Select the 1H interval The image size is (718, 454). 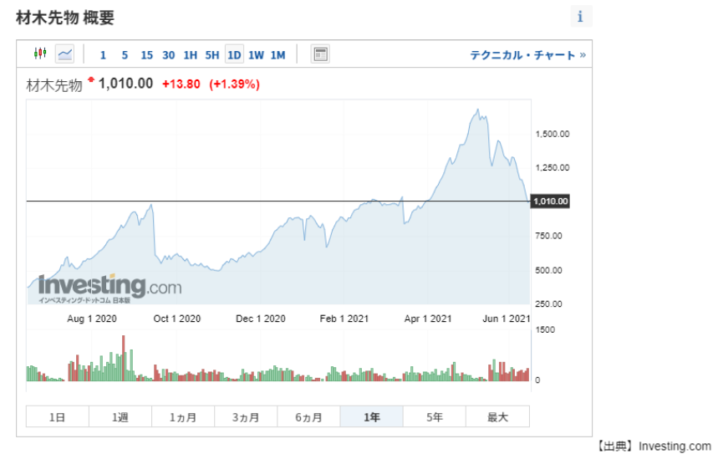190,55
